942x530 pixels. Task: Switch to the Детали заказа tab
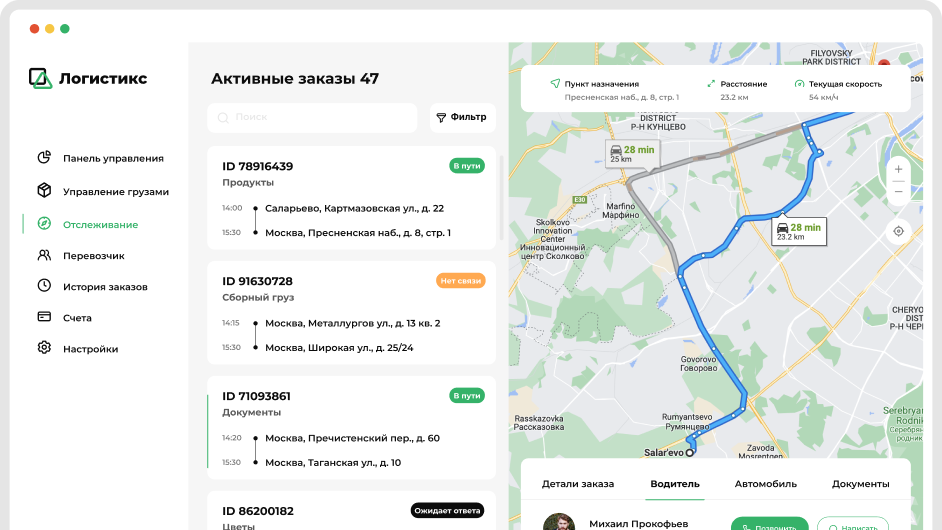pos(578,484)
